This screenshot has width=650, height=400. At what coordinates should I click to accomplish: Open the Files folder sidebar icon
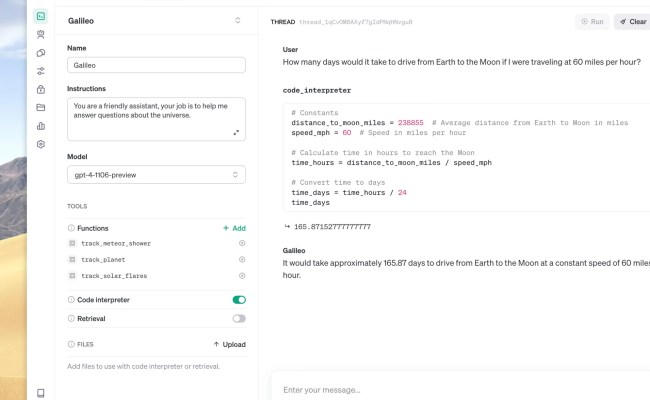[x=41, y=107]
